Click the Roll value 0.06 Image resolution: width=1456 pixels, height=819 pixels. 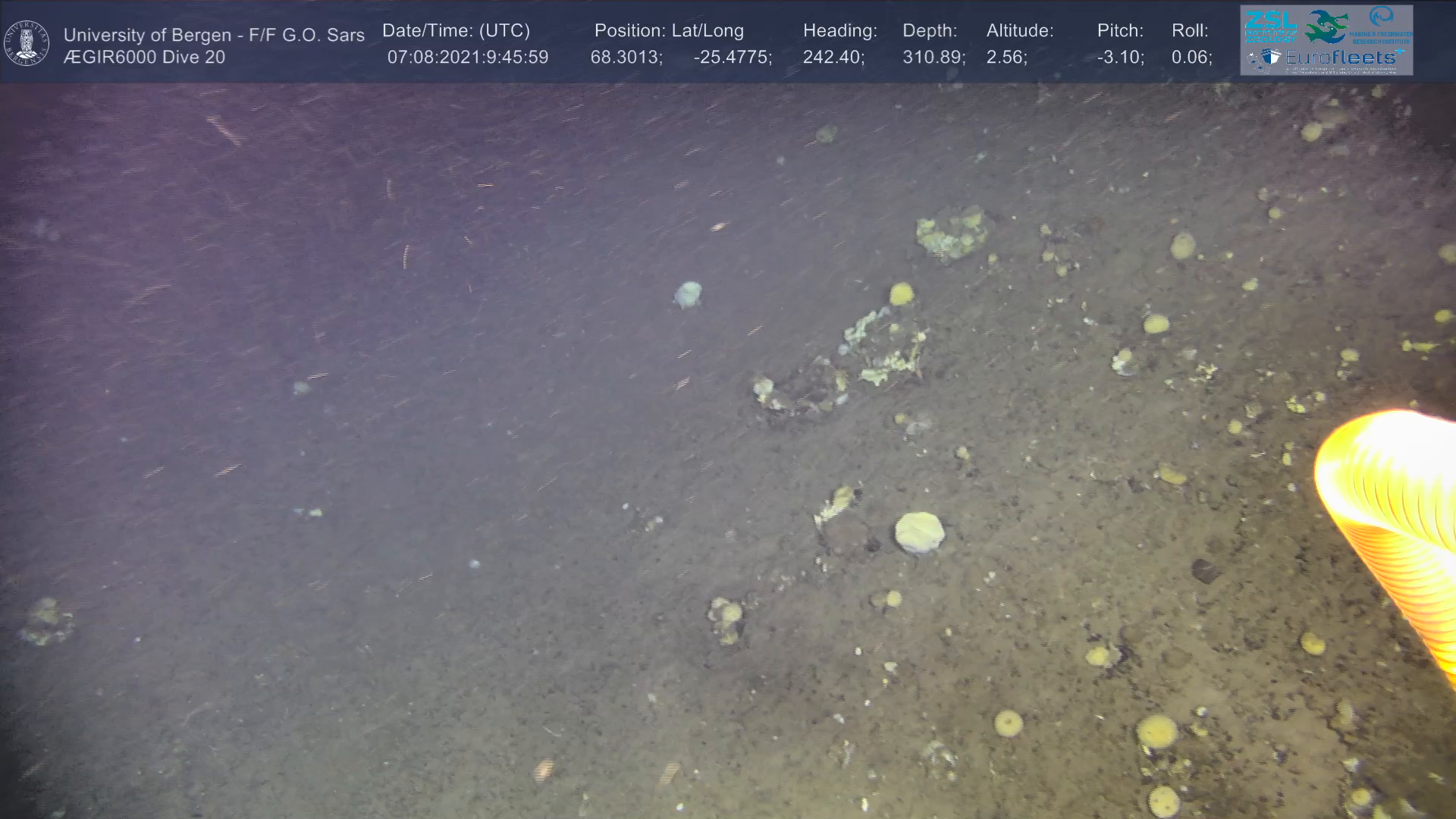pos(1191,58)
